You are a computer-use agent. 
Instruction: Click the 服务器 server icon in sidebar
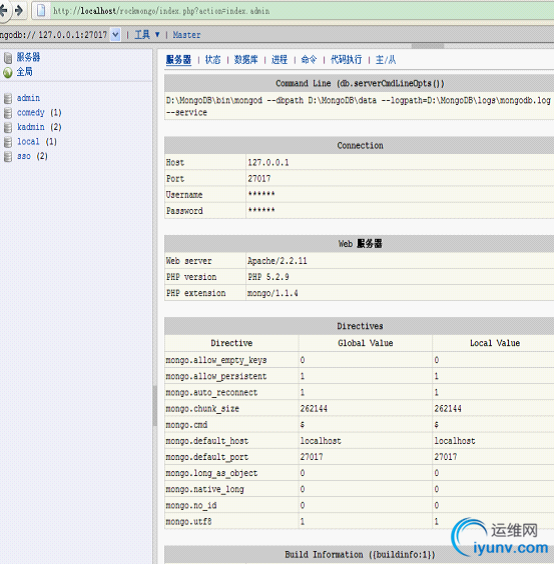click(x=8, y=58)
